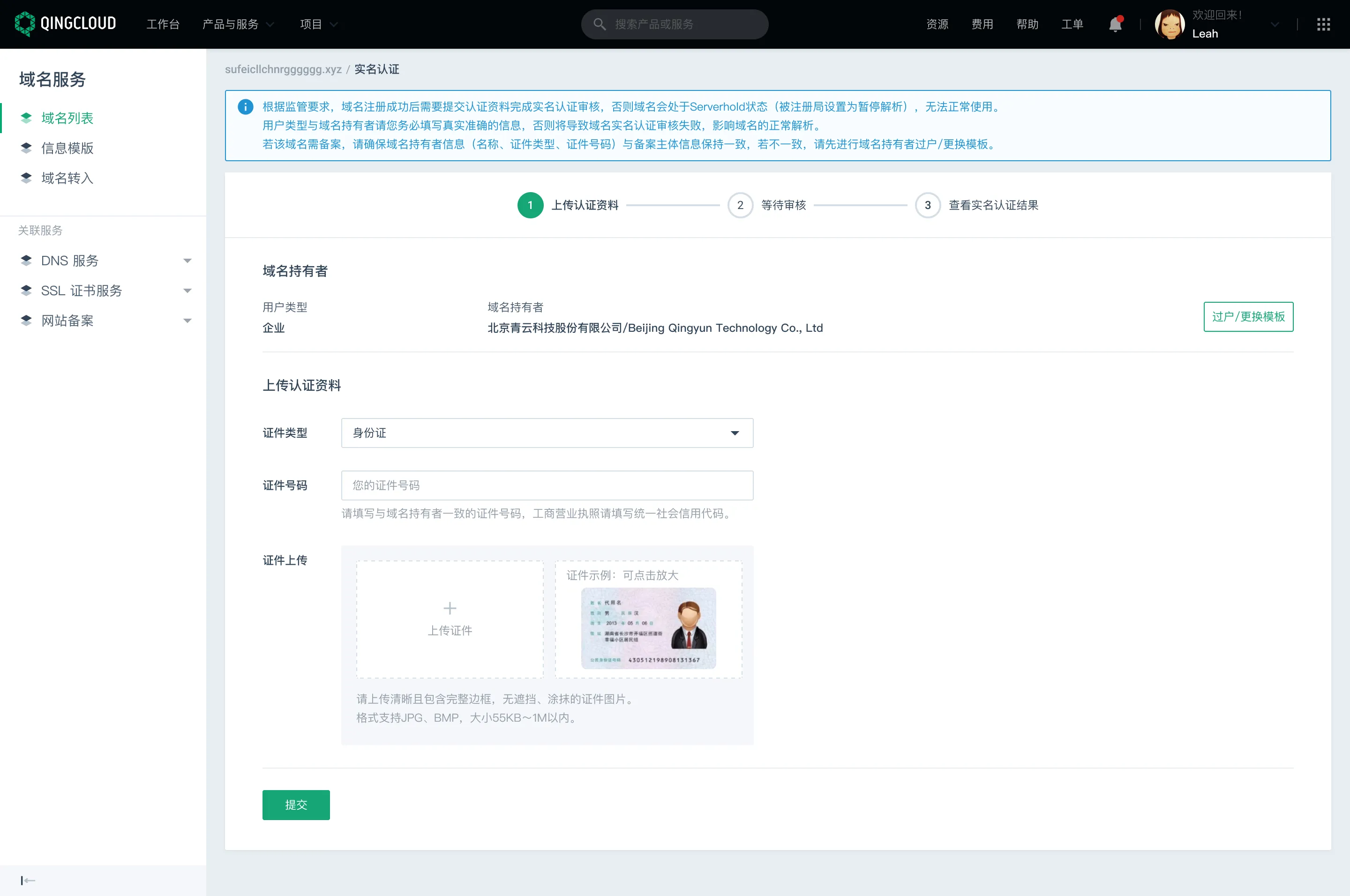
Task: Click the plus icon to upload a certificate
Action: pos(450,608)
